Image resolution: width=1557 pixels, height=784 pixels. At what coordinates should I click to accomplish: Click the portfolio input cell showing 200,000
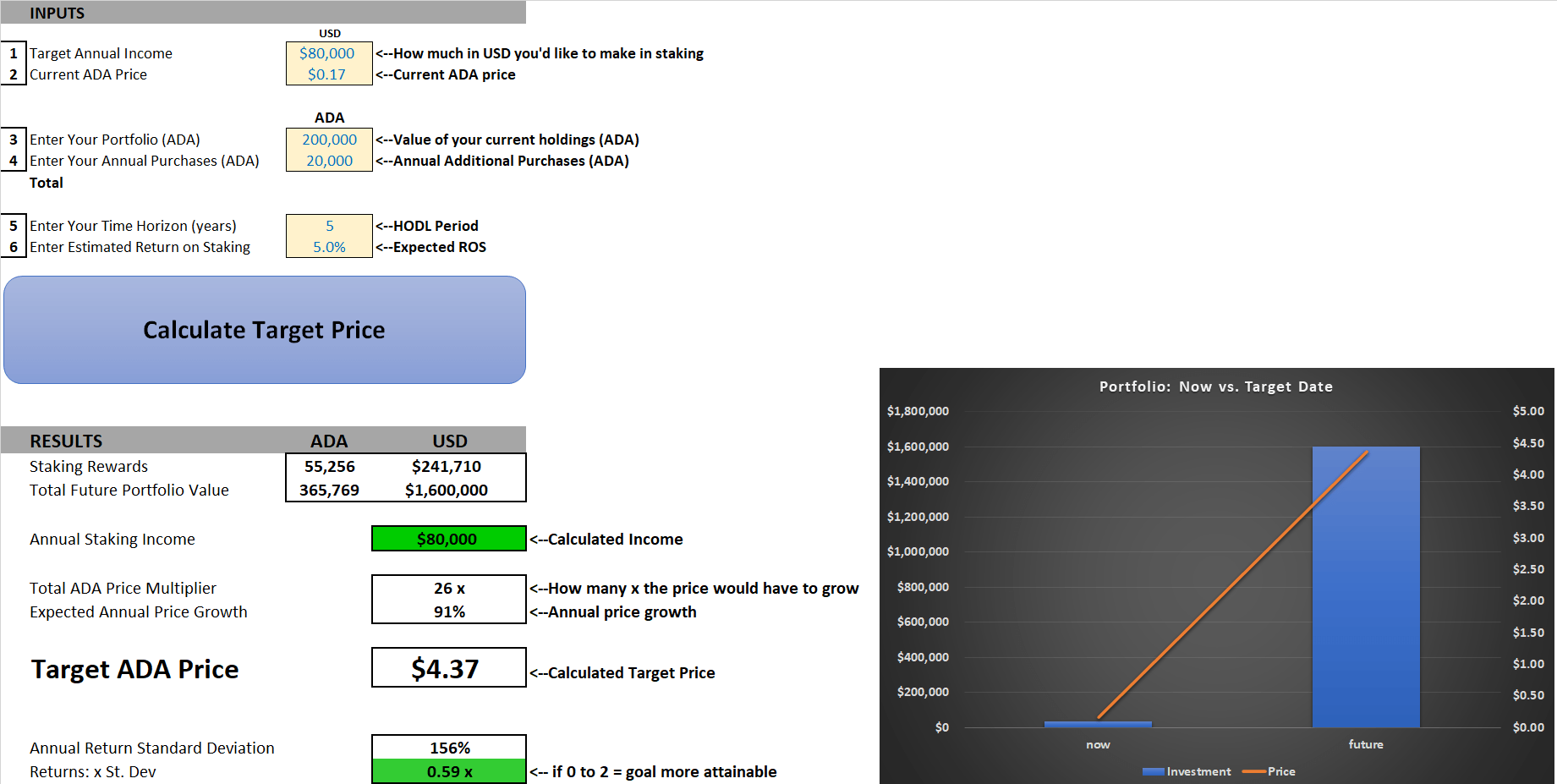pyautogui.click(x=329, y=140)
